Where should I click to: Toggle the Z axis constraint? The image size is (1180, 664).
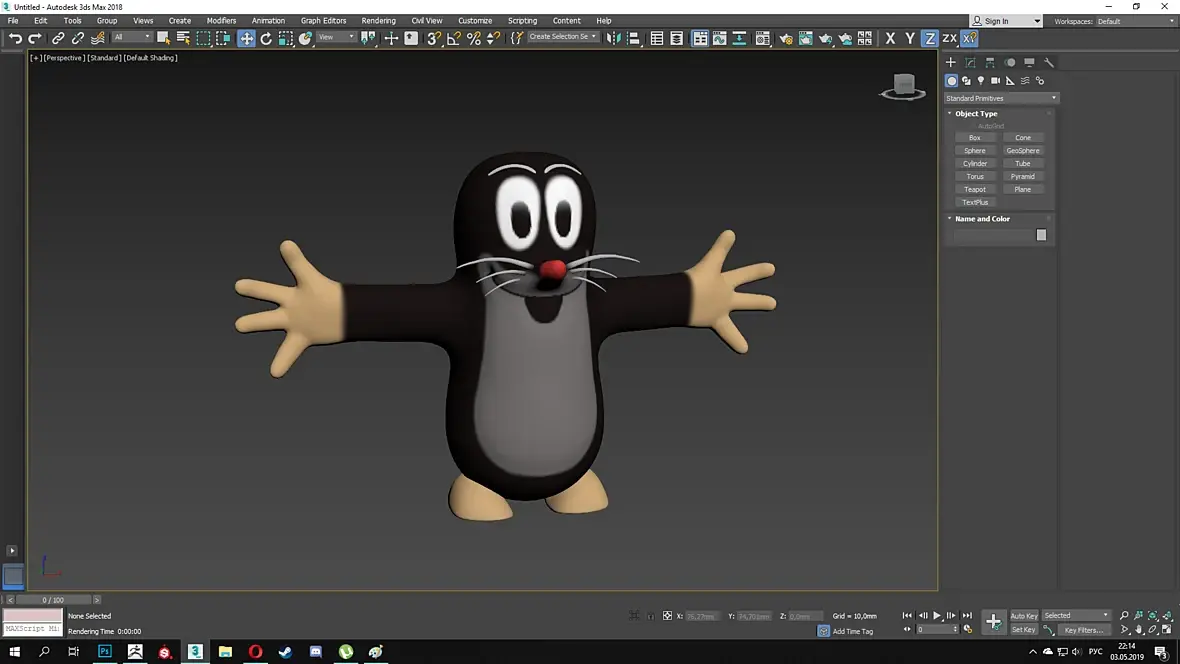pyautogui.click(x=929, y=38)
